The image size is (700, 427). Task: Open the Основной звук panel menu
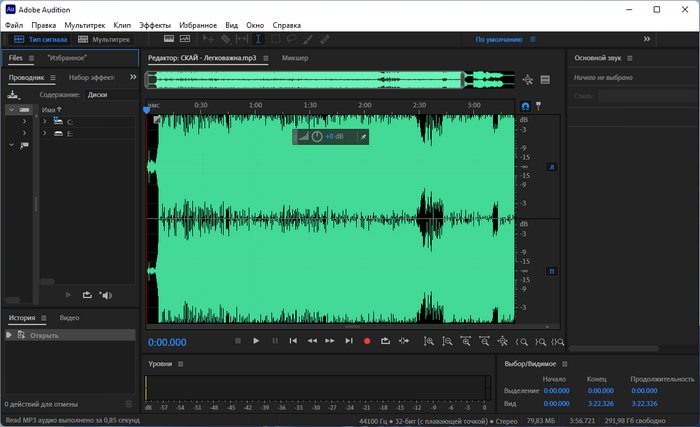click(x=629, y=58)
